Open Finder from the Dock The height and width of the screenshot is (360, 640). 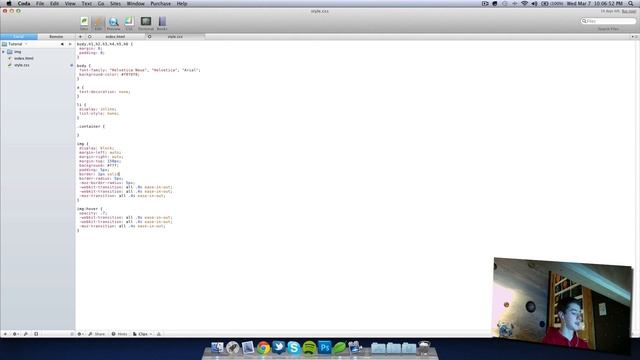[217, 348]
